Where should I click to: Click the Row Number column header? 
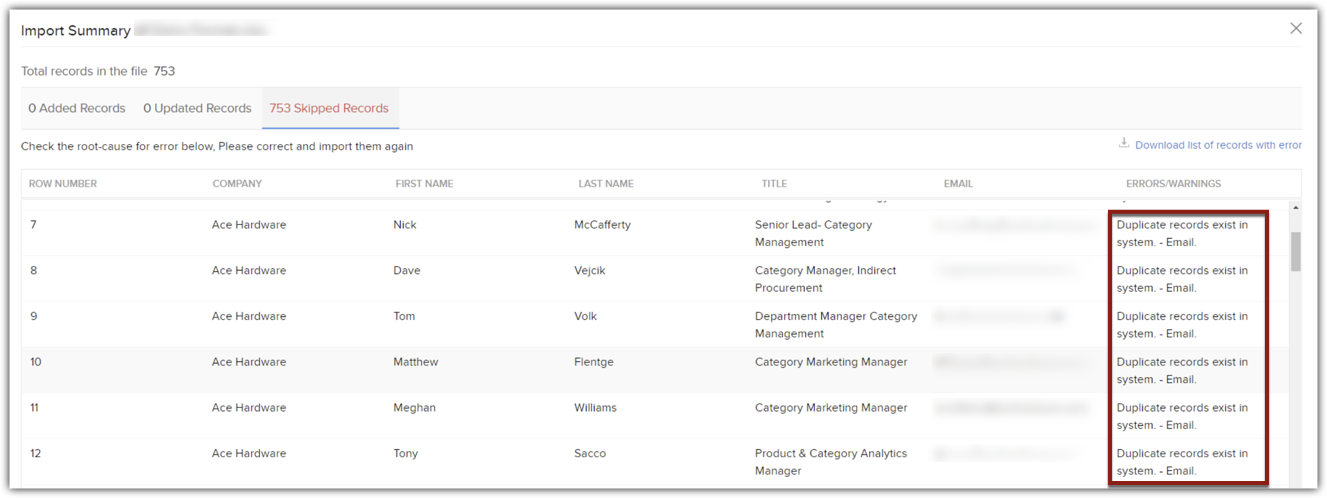(x=63, y=184)
